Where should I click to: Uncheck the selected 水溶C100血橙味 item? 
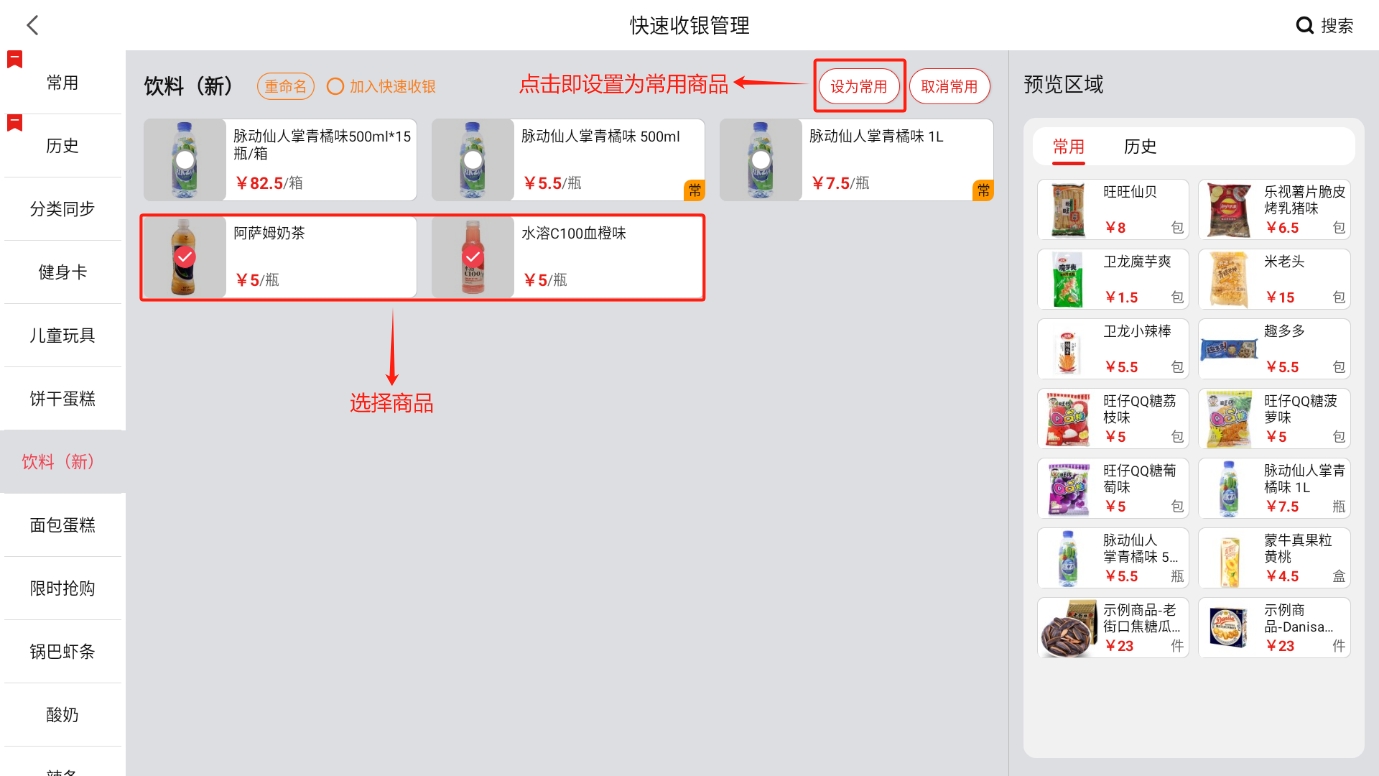pyautogui.click(x=473, y=258)
